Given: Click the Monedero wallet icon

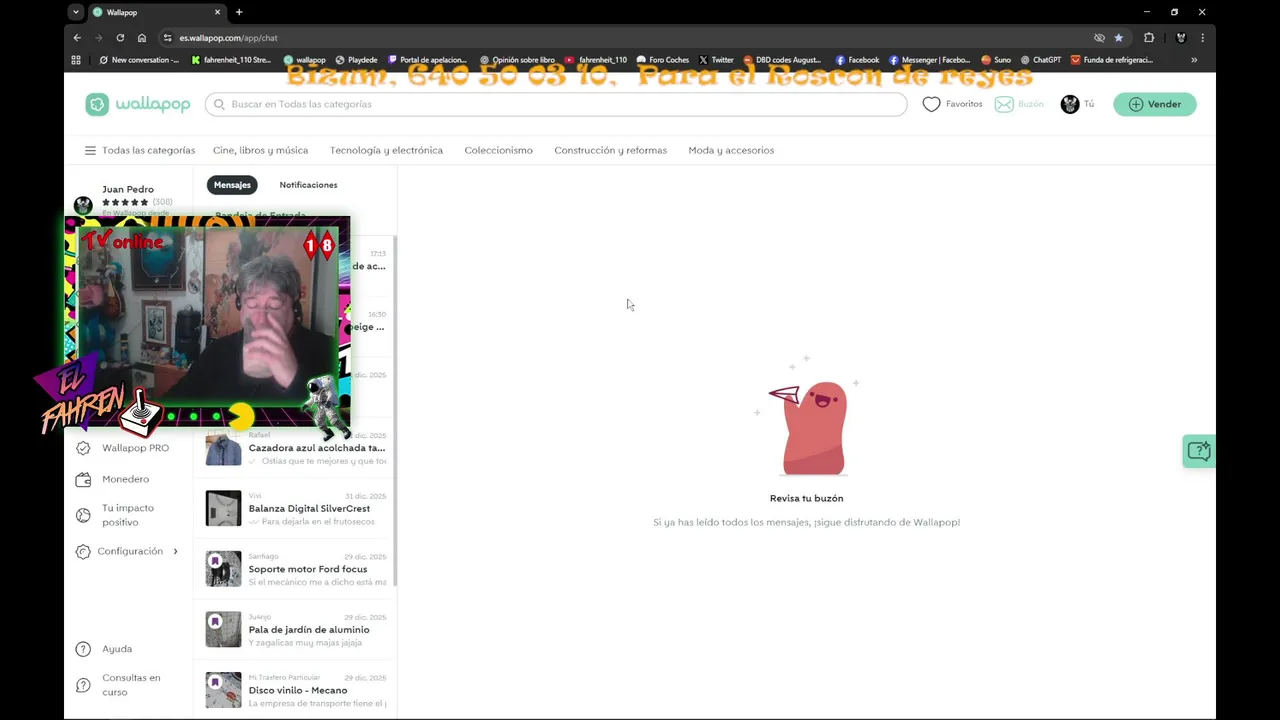Looking at the screenshot, I should click(83, 480).
